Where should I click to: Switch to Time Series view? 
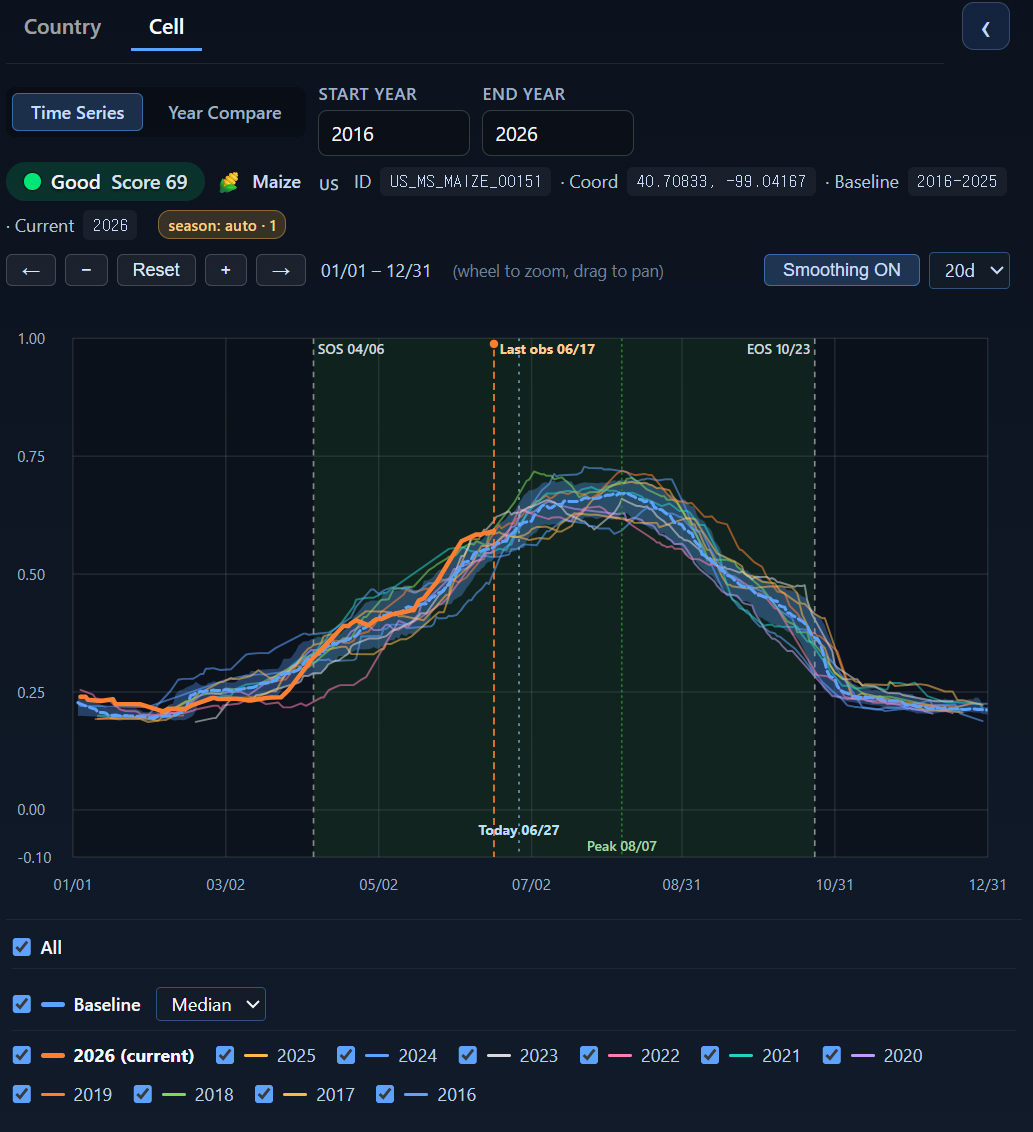coord(77,113)
